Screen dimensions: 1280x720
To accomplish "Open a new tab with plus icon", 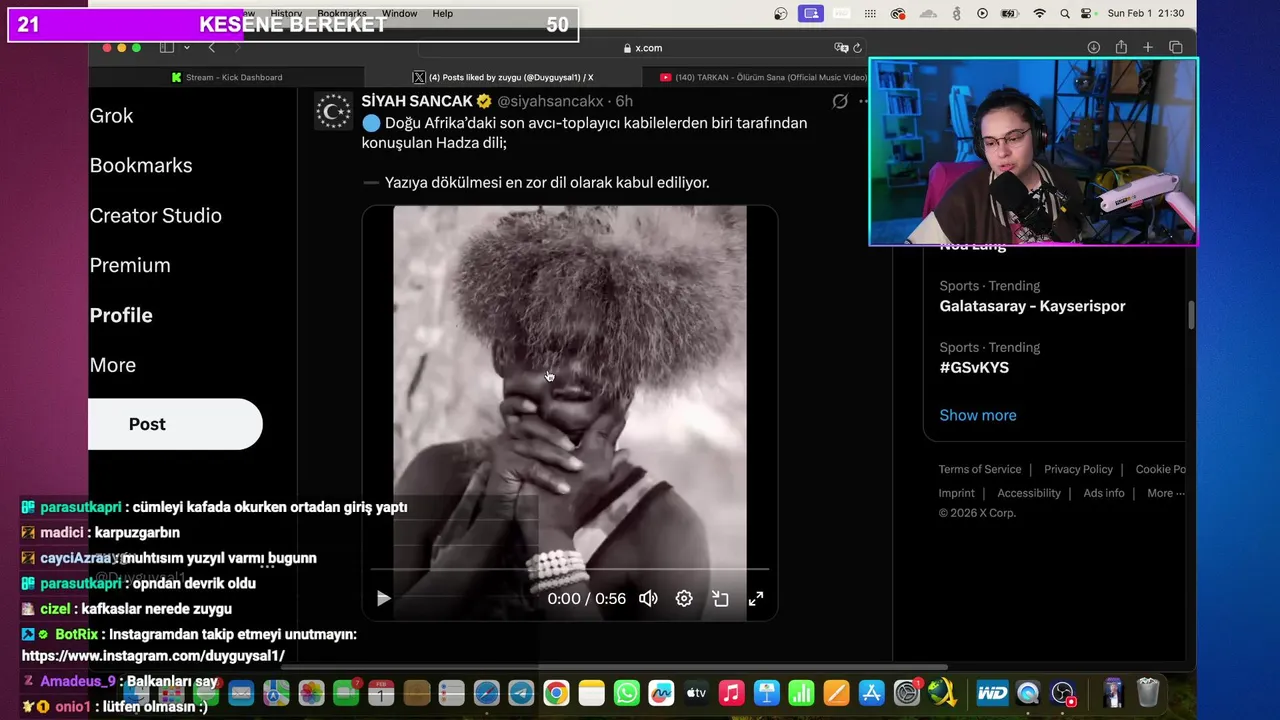I will tap(1148, 48).
